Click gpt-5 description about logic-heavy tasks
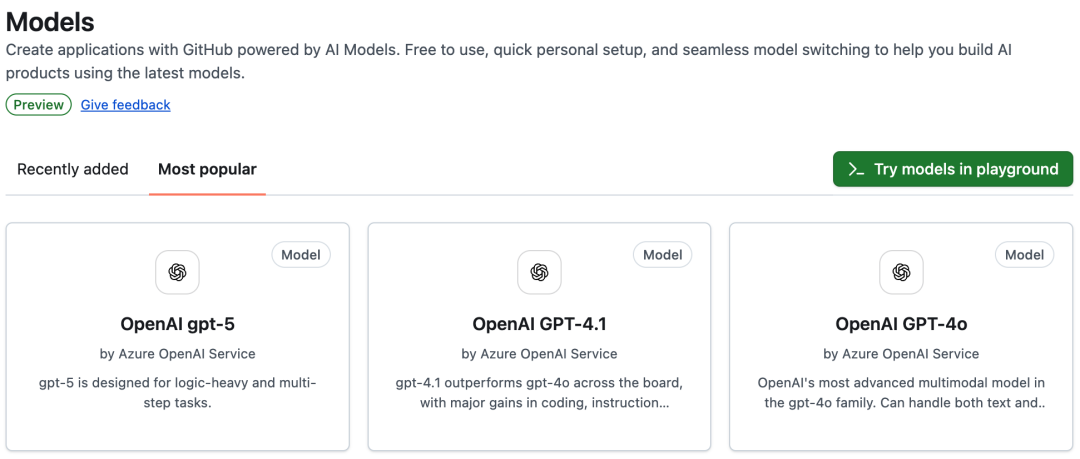The height and width of the screenshot is (459, 1080). click(177, 392)
